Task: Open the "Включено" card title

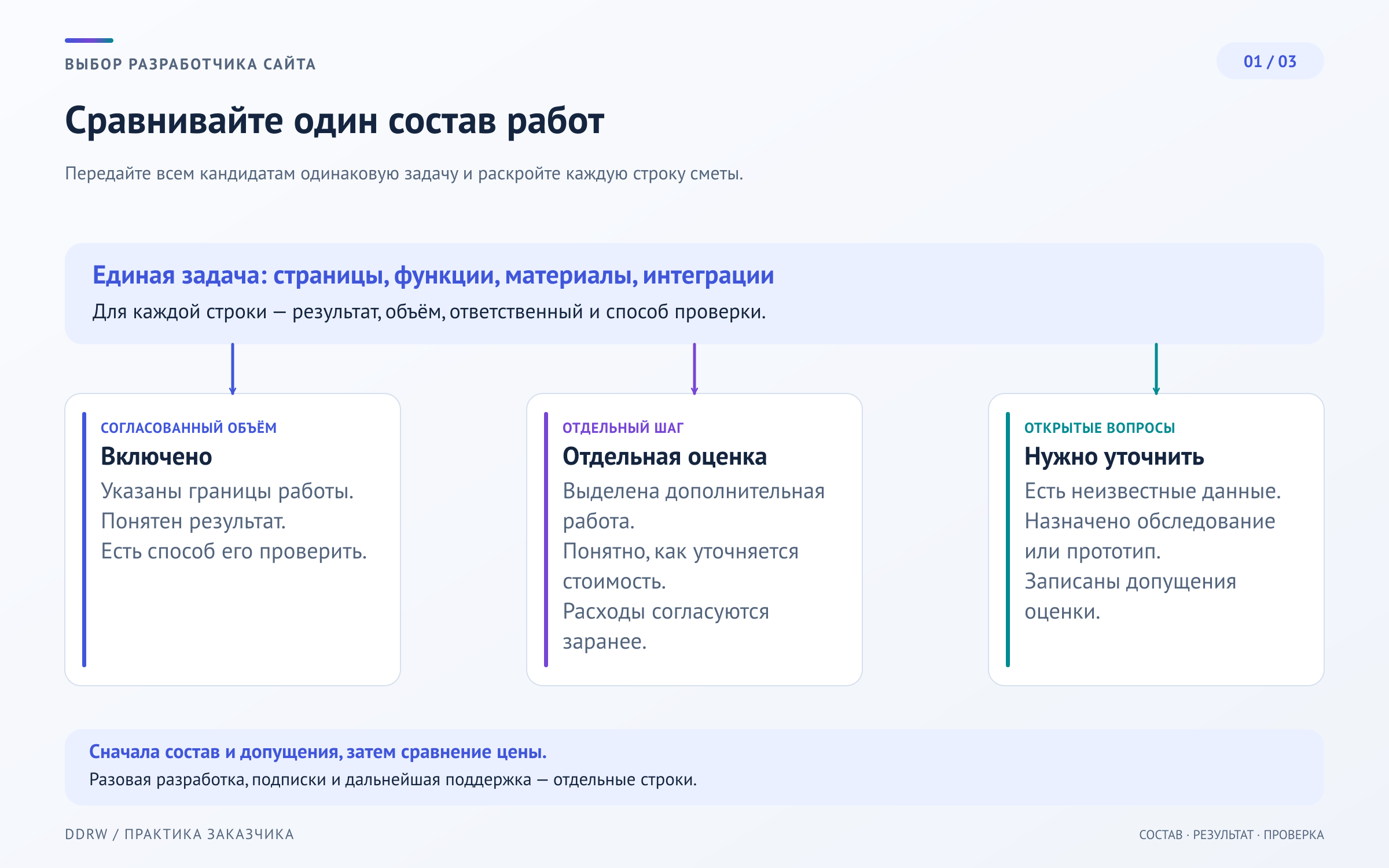Action: tap(156, 457)
